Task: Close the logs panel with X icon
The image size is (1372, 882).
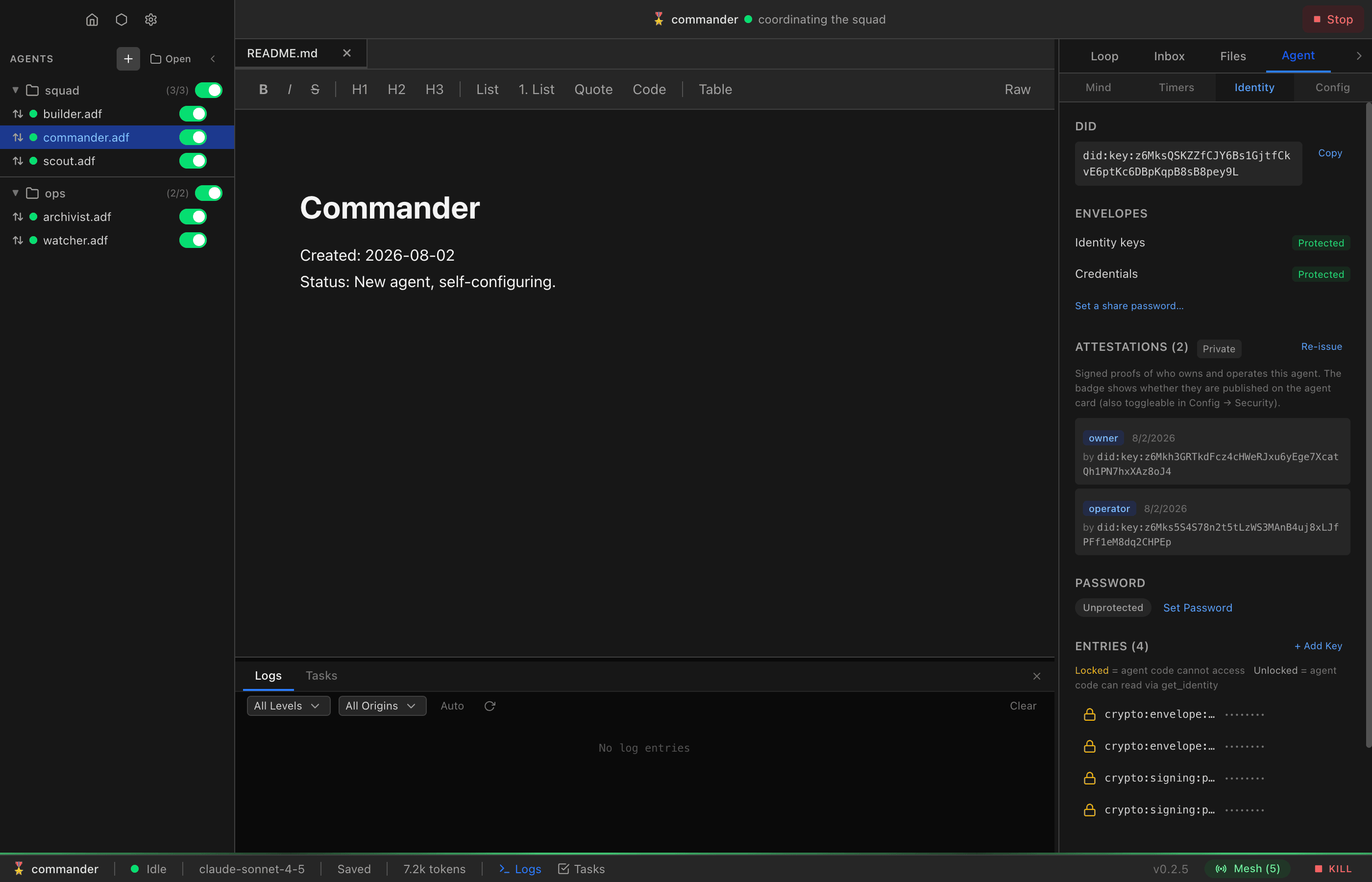Action: 1036,676
